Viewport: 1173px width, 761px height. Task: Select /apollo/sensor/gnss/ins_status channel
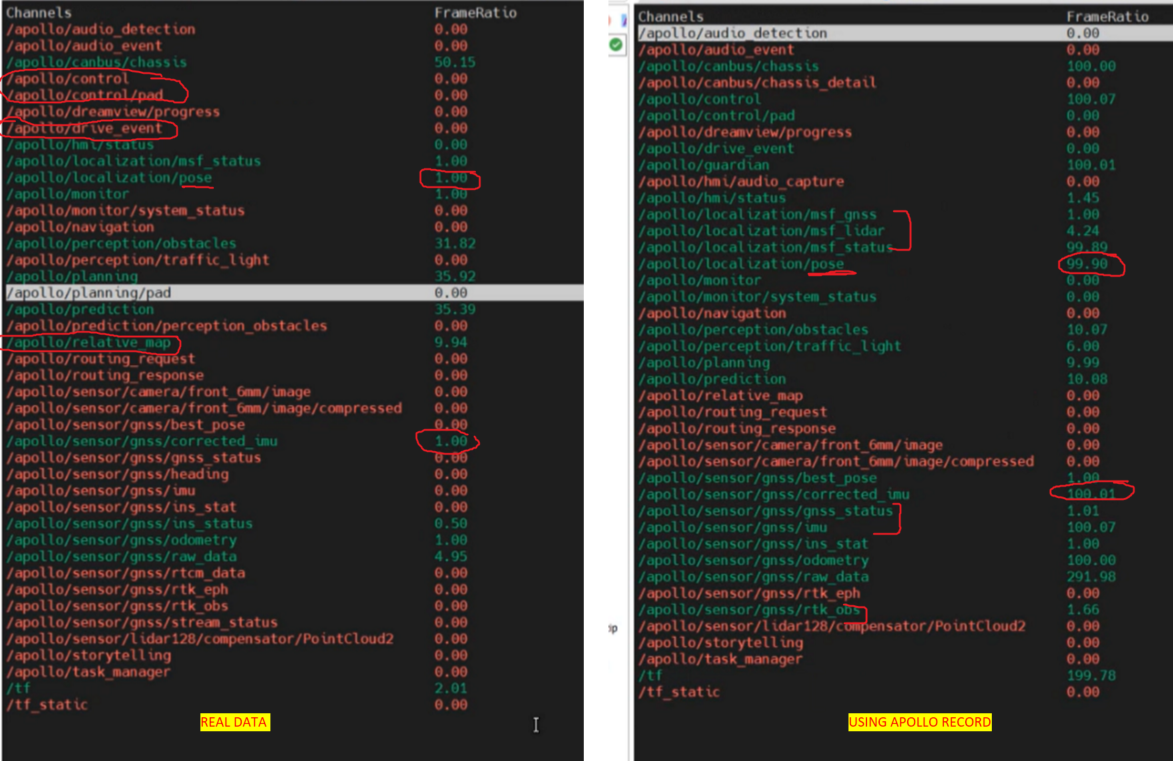[129, 523]
